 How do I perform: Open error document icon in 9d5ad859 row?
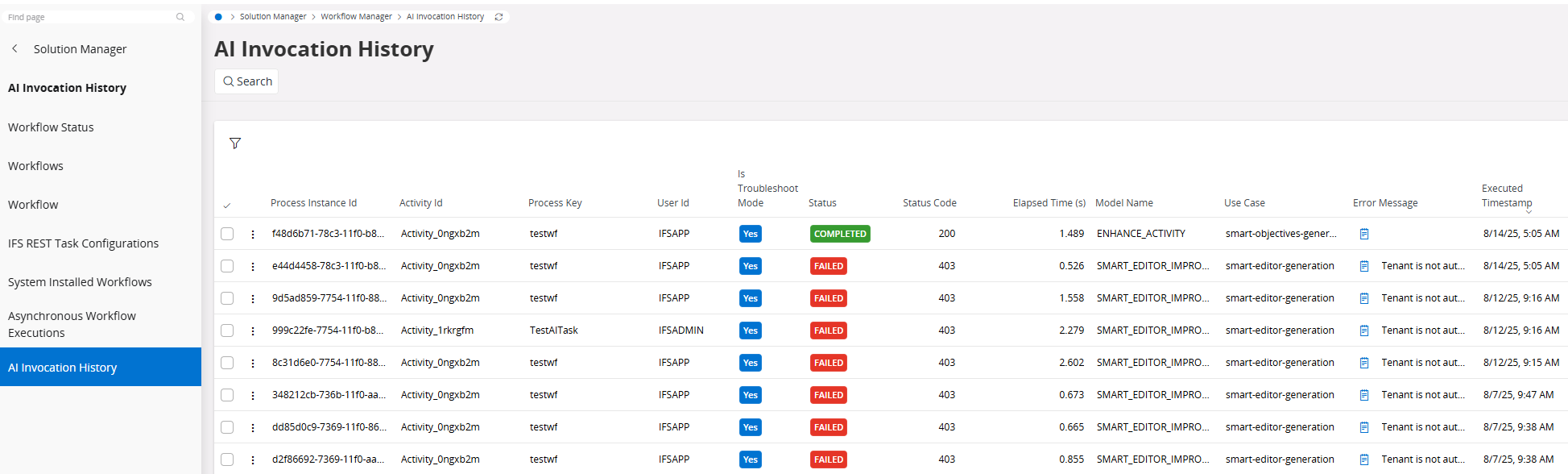coord(1364,298)
